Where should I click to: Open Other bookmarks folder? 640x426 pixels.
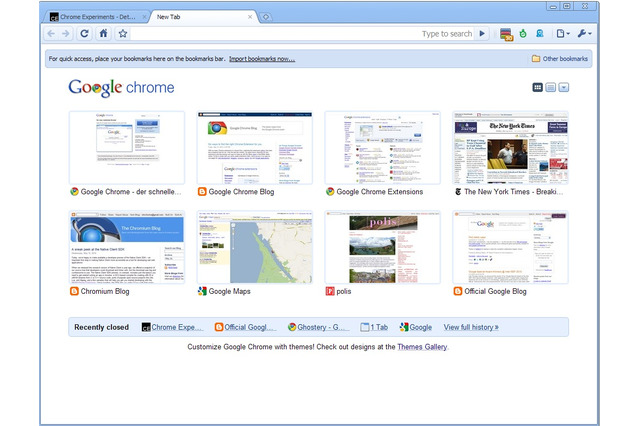click(x=560, y=59)
